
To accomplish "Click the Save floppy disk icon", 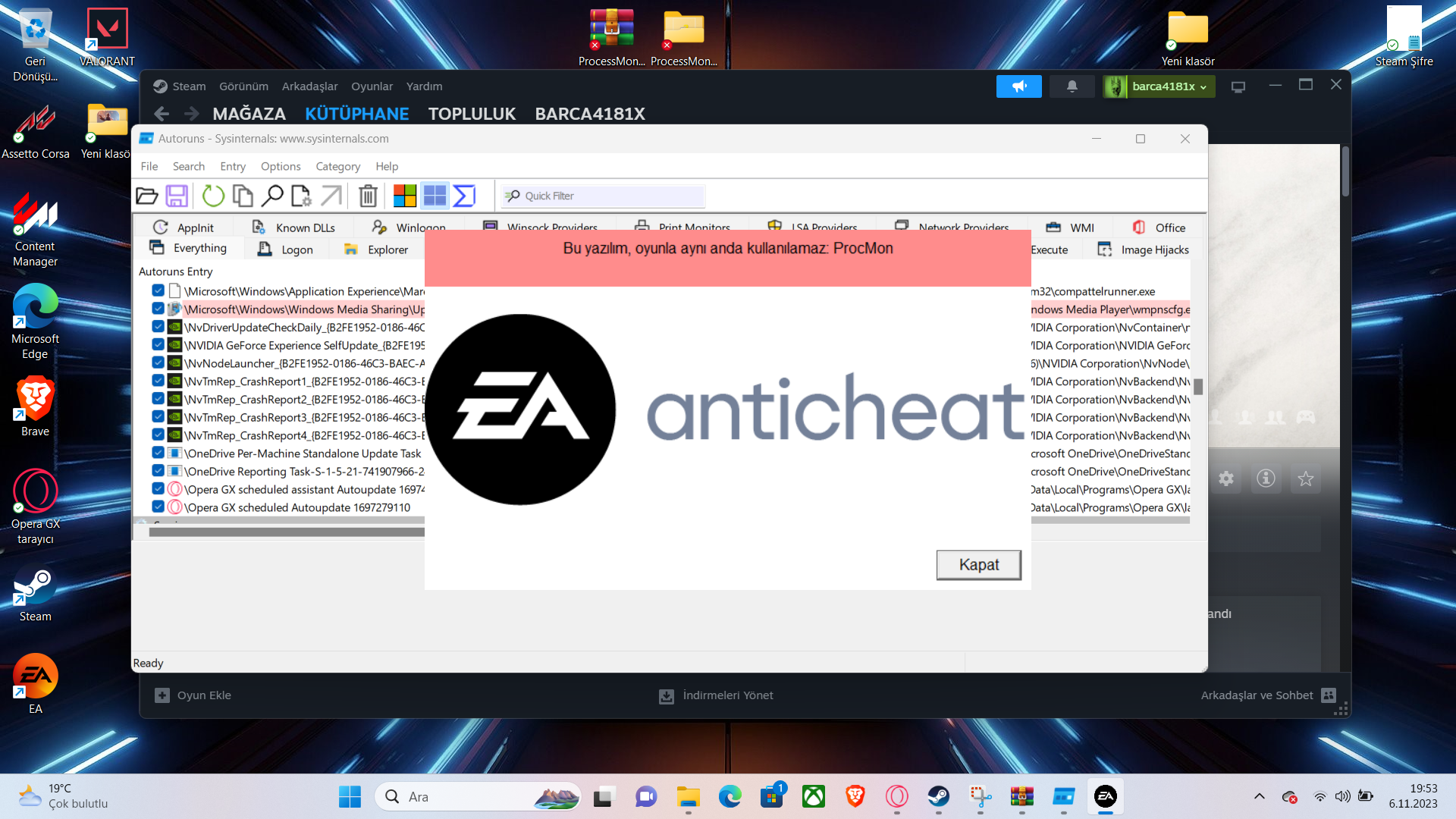I will [177, 196].
